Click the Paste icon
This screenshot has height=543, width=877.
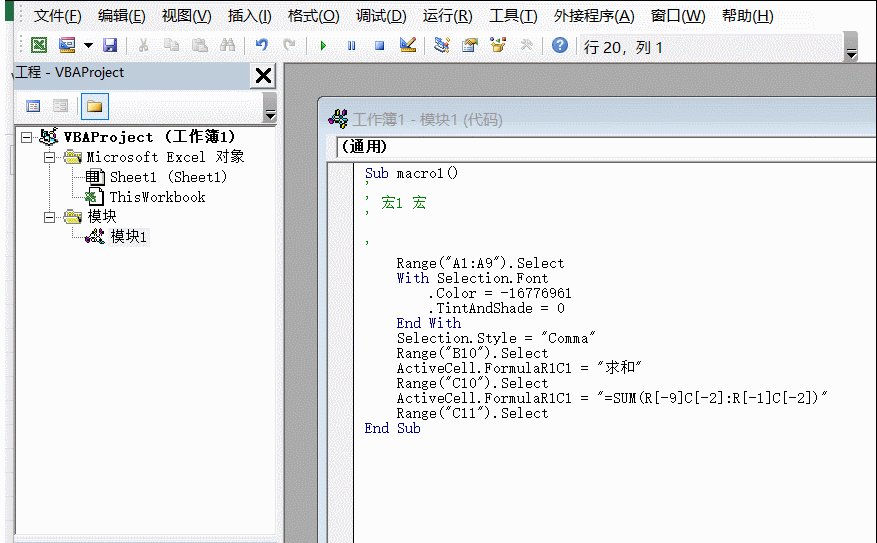199,45
